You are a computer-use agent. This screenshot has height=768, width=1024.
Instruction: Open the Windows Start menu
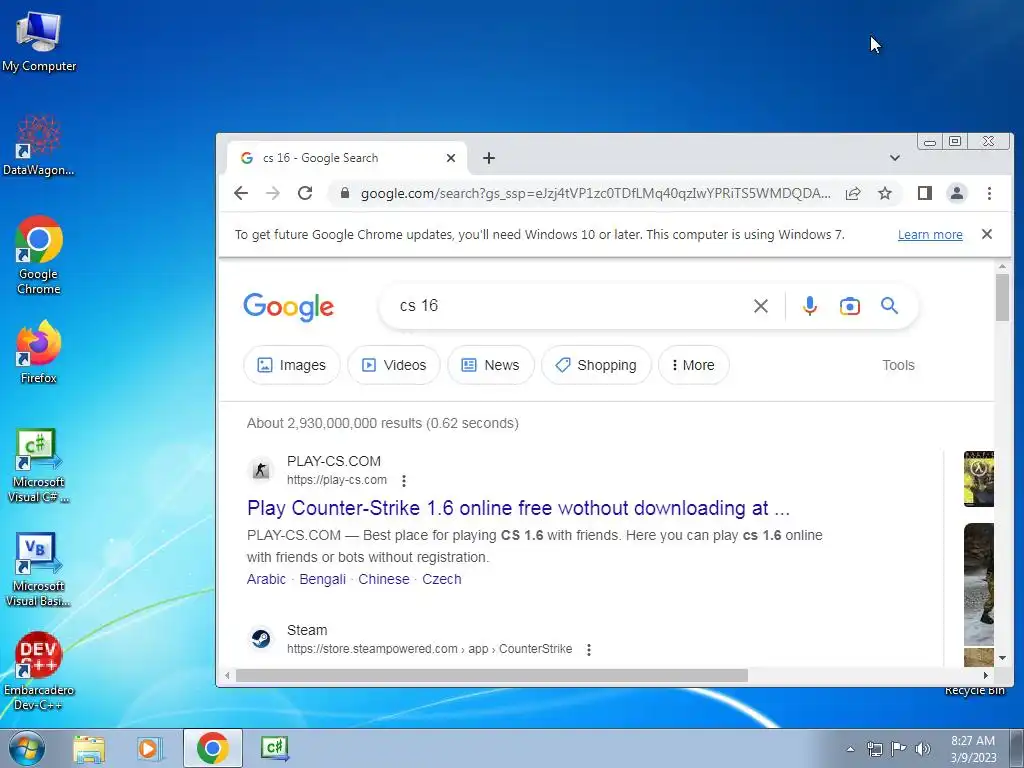point(26,748)
